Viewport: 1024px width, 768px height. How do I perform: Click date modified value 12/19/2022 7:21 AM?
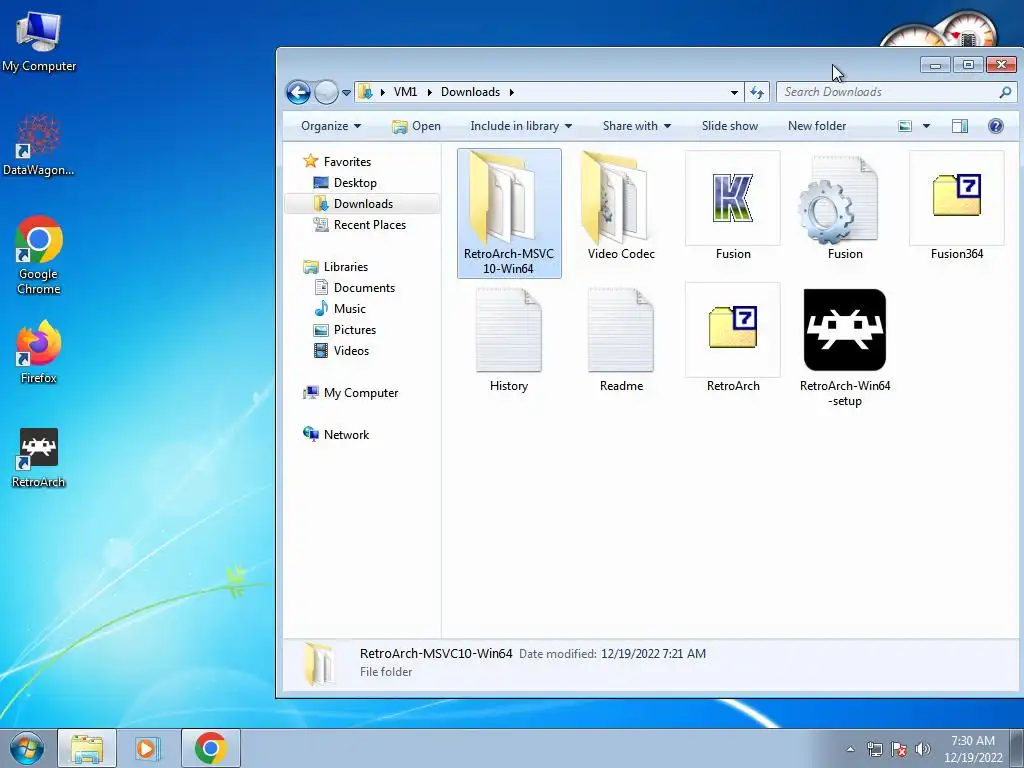[653, 654]
